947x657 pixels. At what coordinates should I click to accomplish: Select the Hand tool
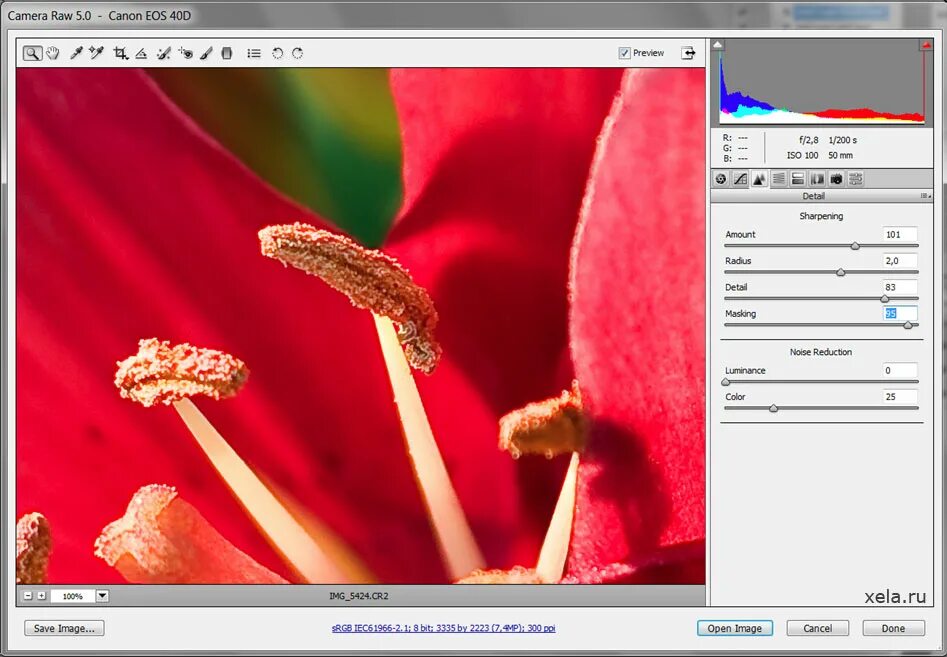tap(53, 53)
